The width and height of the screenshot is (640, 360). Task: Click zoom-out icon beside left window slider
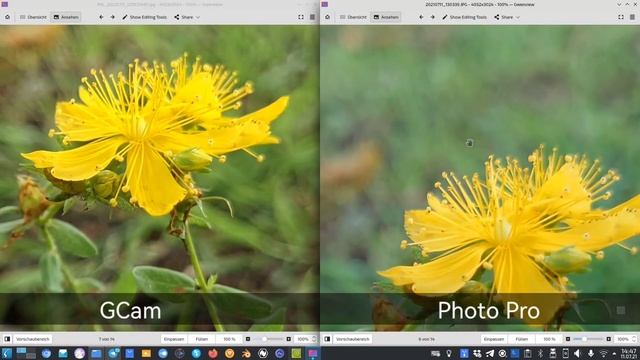pyautogui.click(x=248, y=339)
